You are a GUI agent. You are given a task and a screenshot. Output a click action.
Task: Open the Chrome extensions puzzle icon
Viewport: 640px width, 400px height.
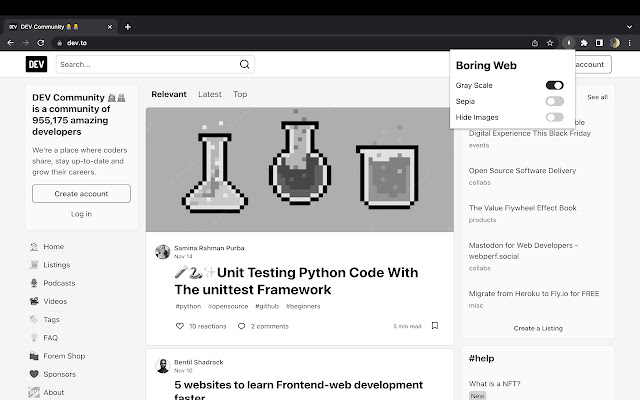584,43
